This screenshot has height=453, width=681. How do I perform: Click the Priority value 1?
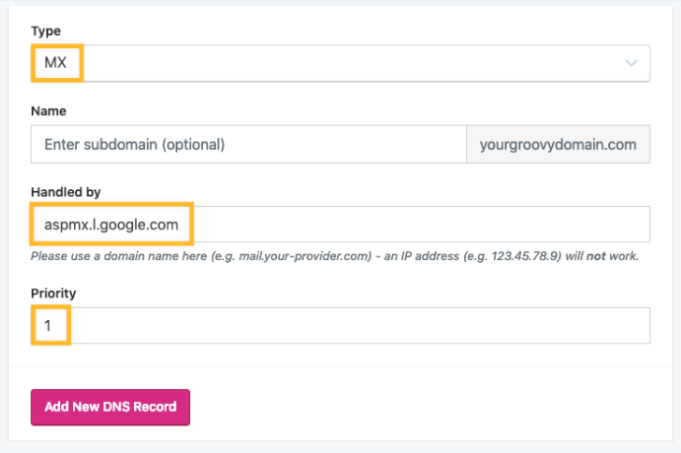point(48,326)
